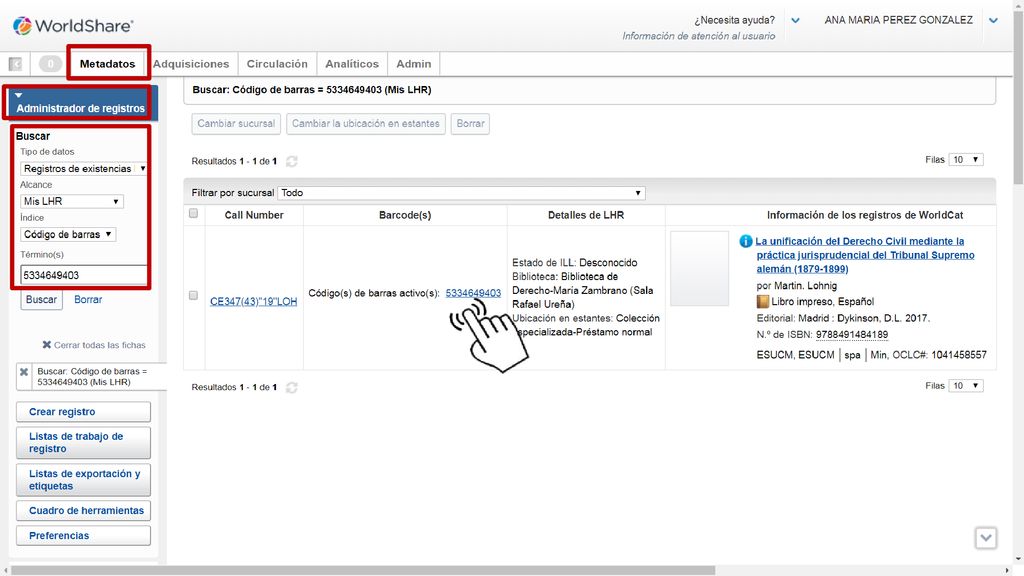Click the Buscar search button
This screenshot has width=1024, height=576.
(x=41, y=300)
